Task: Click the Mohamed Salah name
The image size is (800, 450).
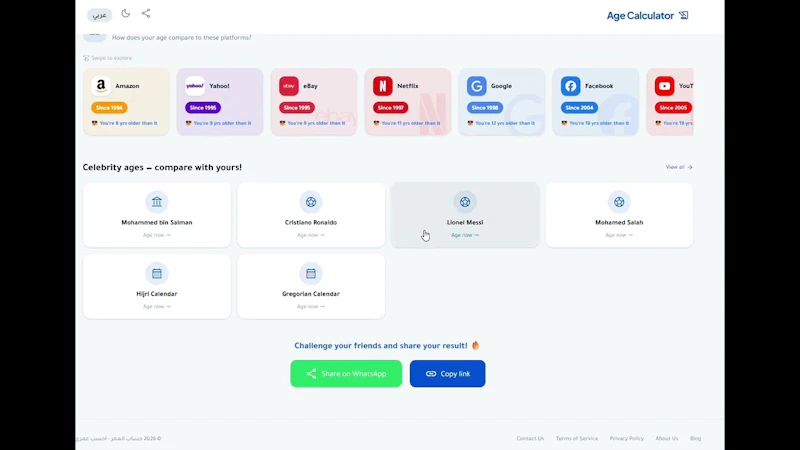Action: pyautogui.click(x=619, y=222)
